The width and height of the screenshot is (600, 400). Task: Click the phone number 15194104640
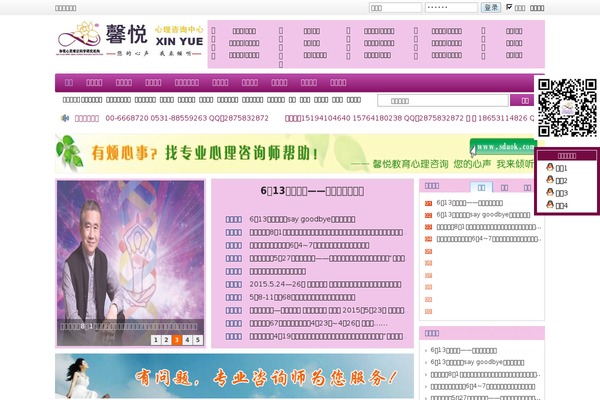326,118
